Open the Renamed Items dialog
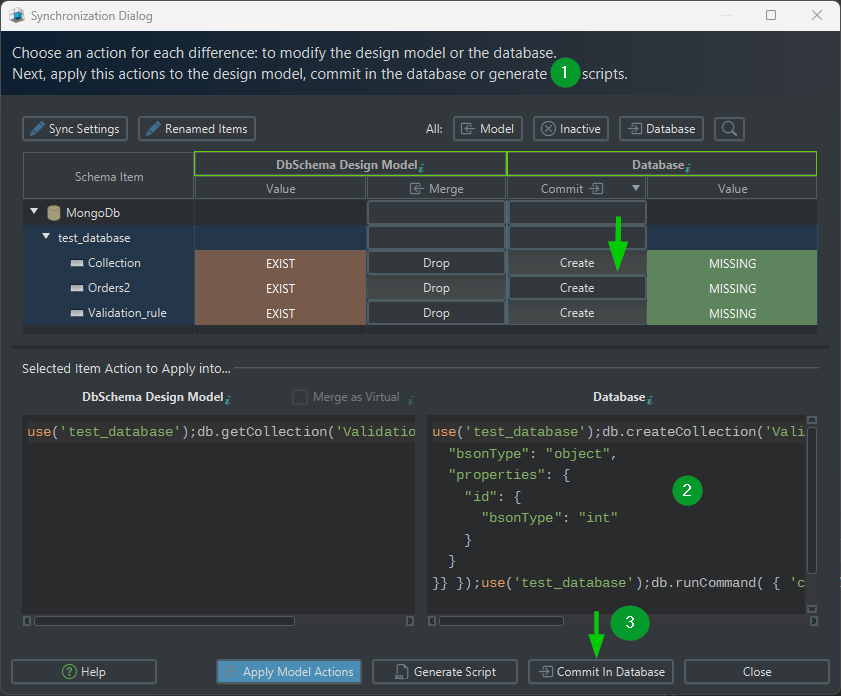 click(x=196, y=129)
